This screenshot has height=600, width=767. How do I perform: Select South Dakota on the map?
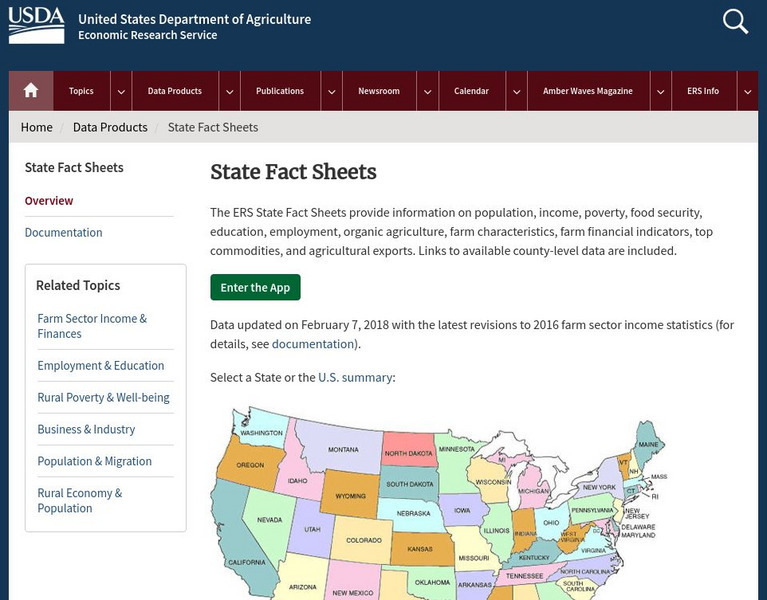pyautogui.click(x=409, y=484)
